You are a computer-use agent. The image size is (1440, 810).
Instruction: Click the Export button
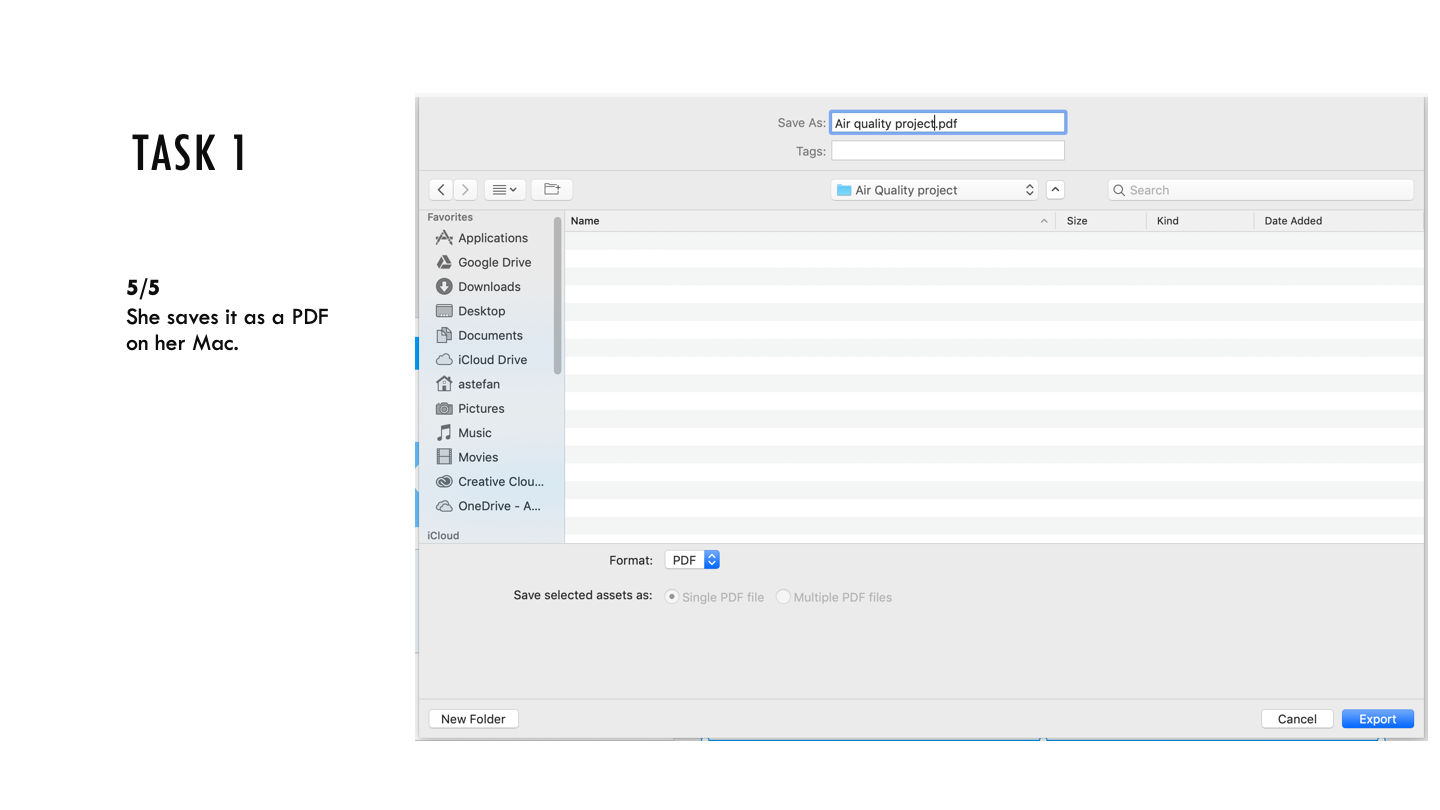pos(1378,719)
